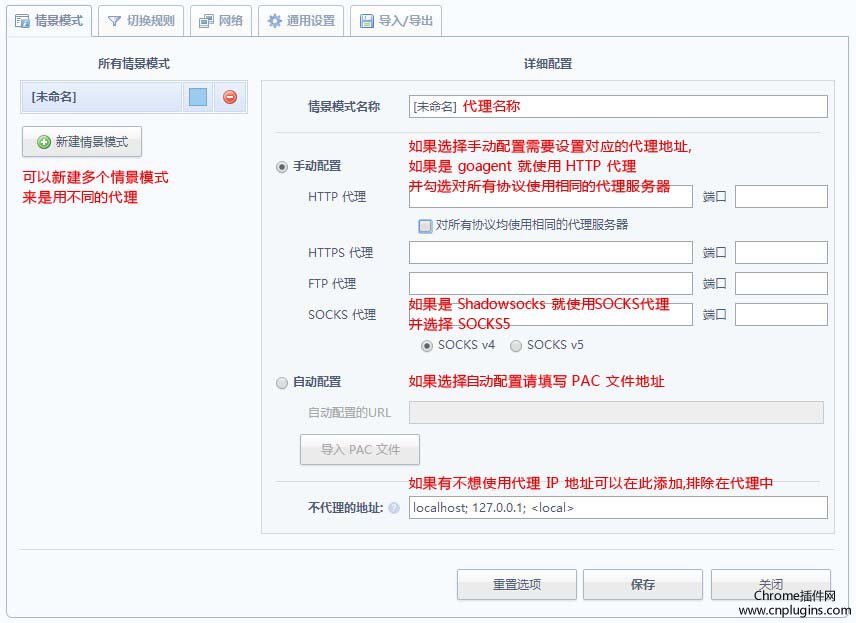Click the help icon beside 不代理的地址
The image size is (856, 623).
[x=394, y=508]
